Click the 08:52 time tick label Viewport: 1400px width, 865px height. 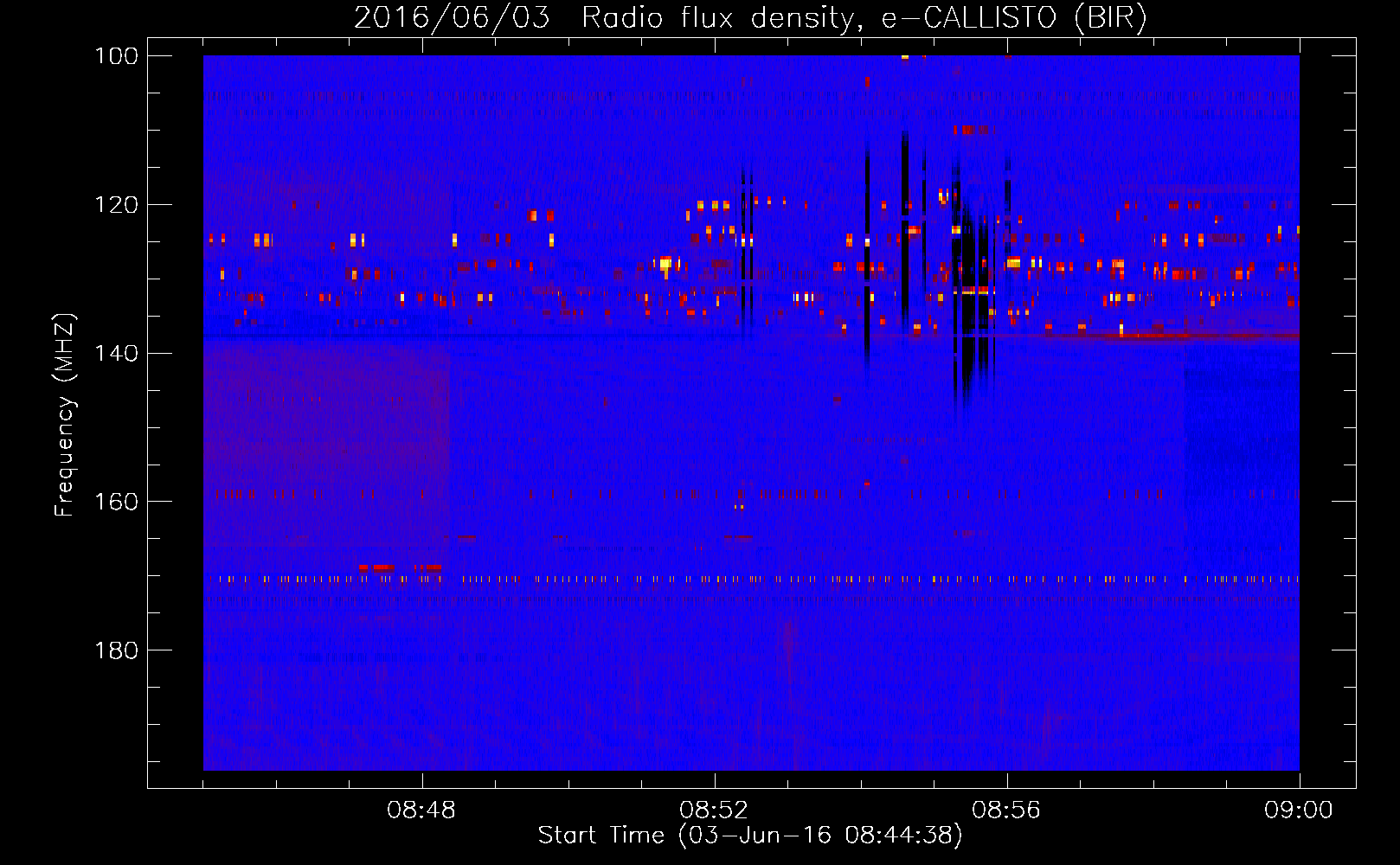pyautogui.click(x=714, y=811)
